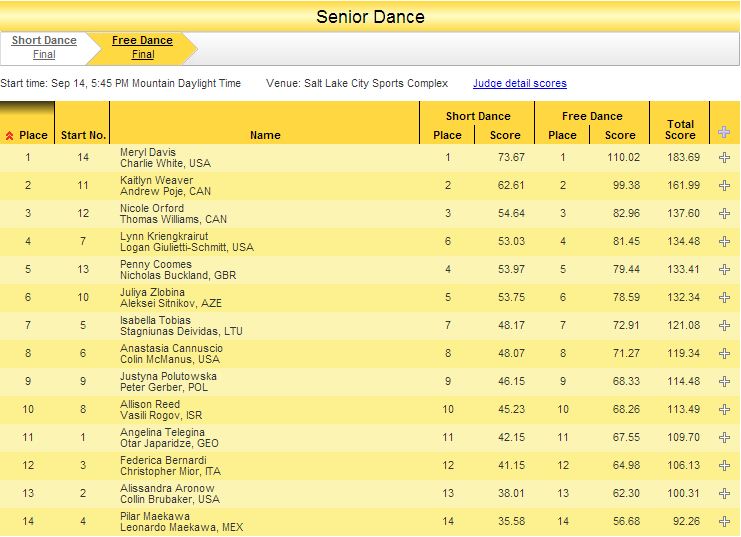Click total score 100.31
This screenshot has height=537, width=741.
(x=683, y=493)
